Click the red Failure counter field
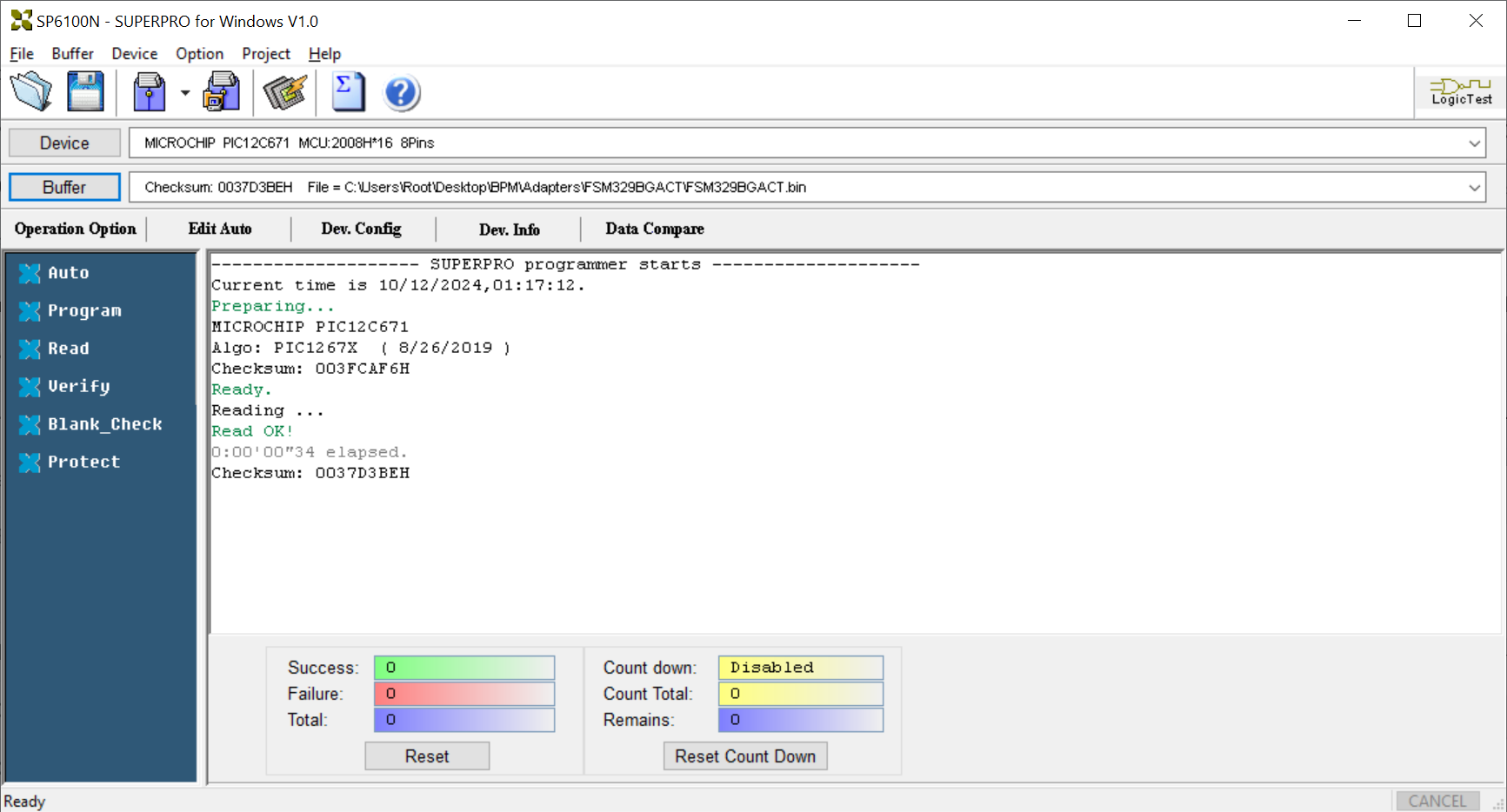 464,694
